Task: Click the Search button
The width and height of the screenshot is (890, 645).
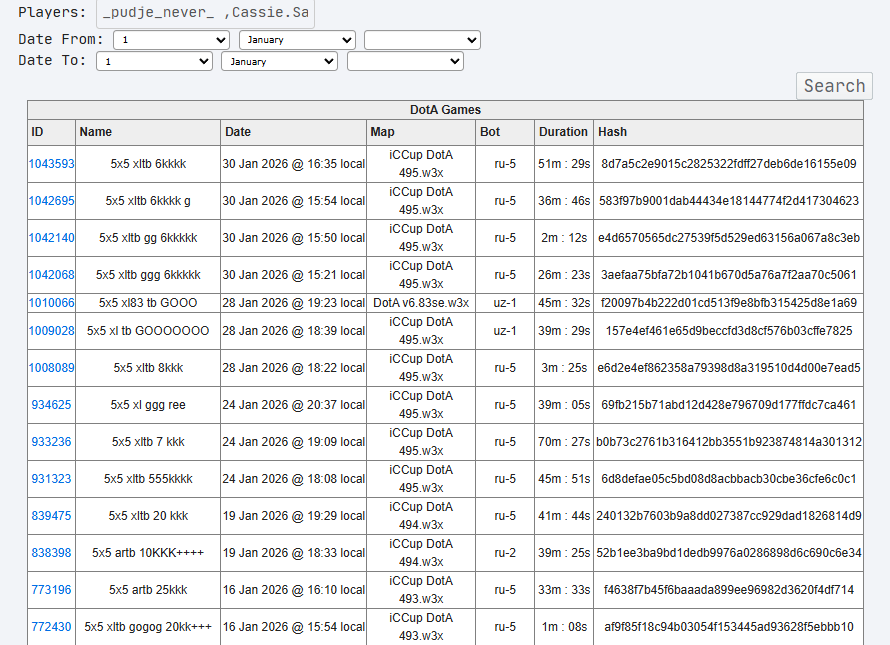Action: (834, 86)
